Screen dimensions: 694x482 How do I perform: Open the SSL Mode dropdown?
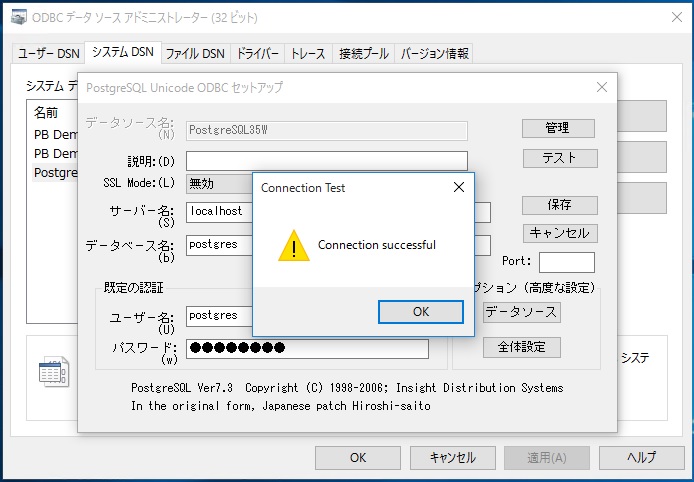[x=219, y=183]
